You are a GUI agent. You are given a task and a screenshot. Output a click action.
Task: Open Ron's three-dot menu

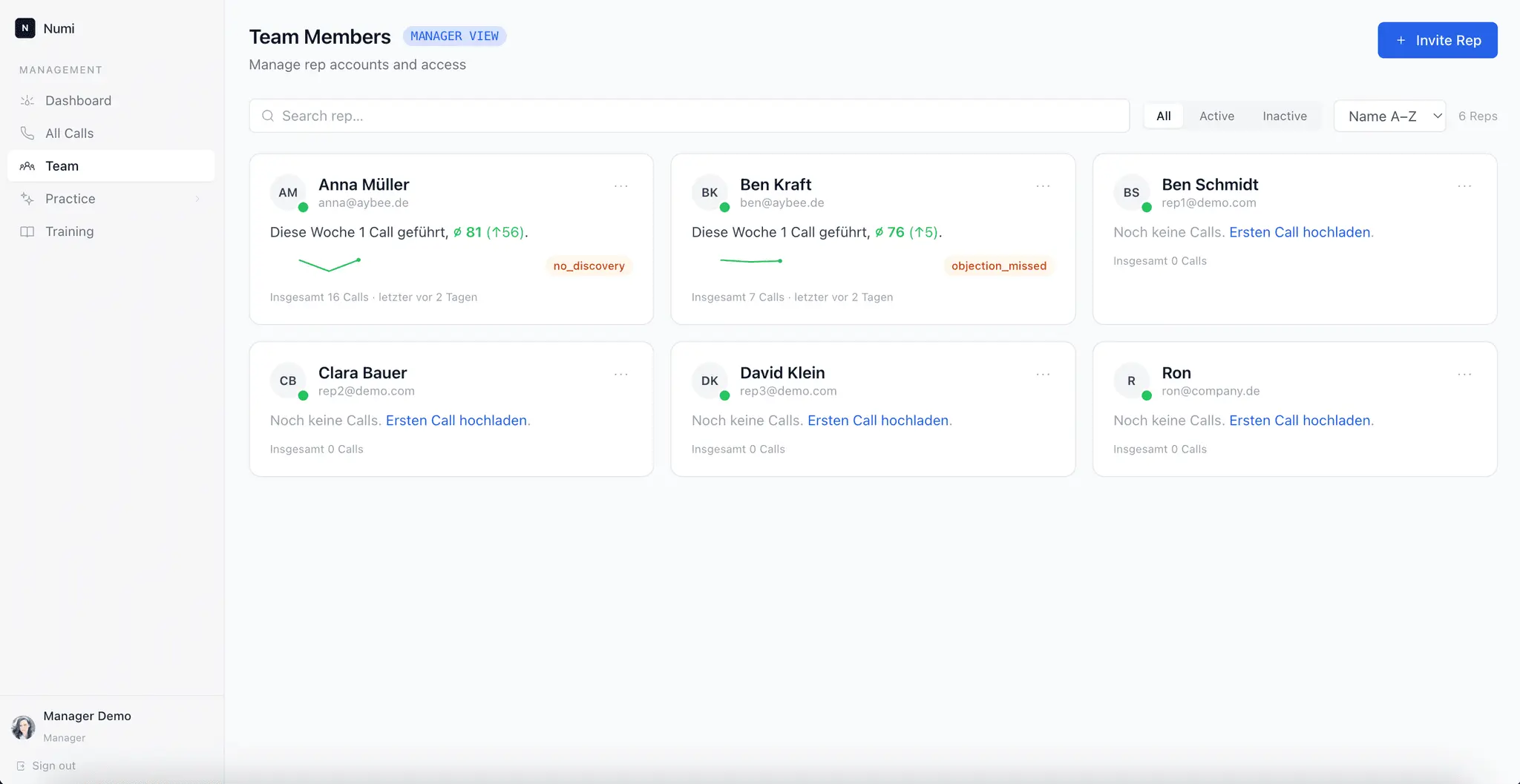1464,375
